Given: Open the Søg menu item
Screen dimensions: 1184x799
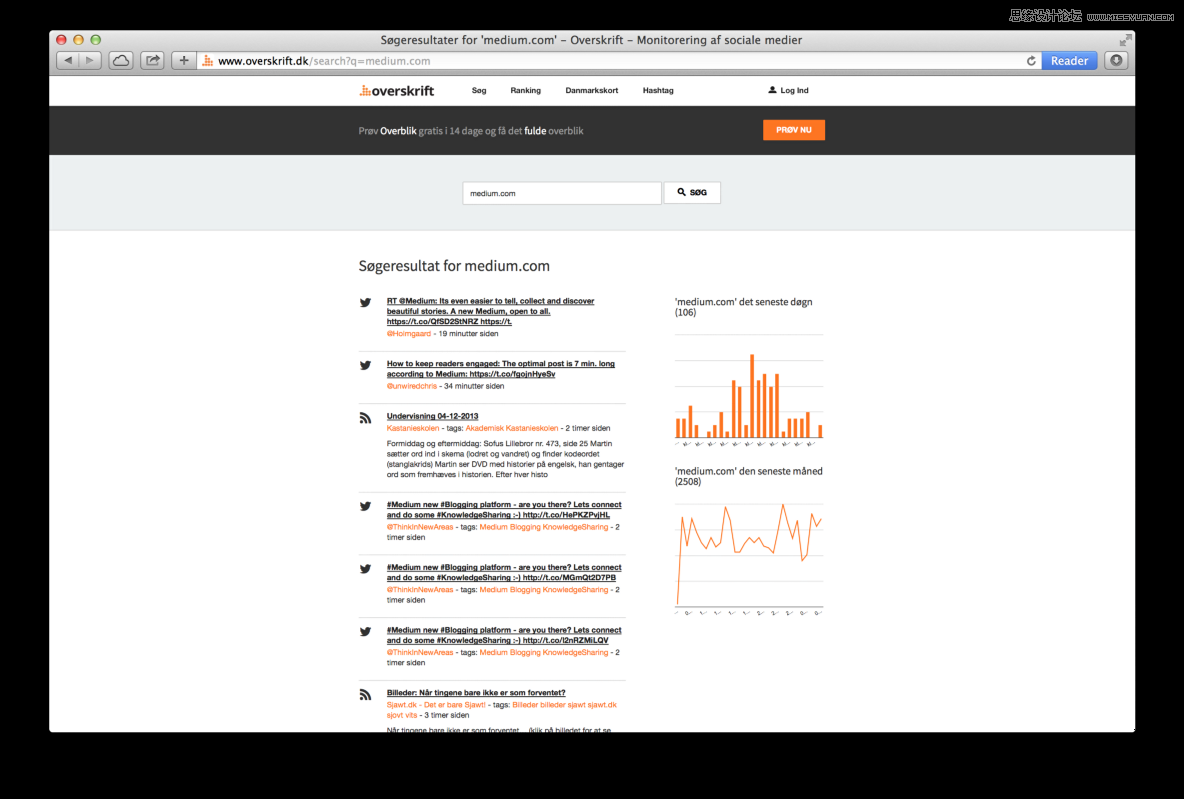Looking at the screenshot, I should [x=479, y=90].
